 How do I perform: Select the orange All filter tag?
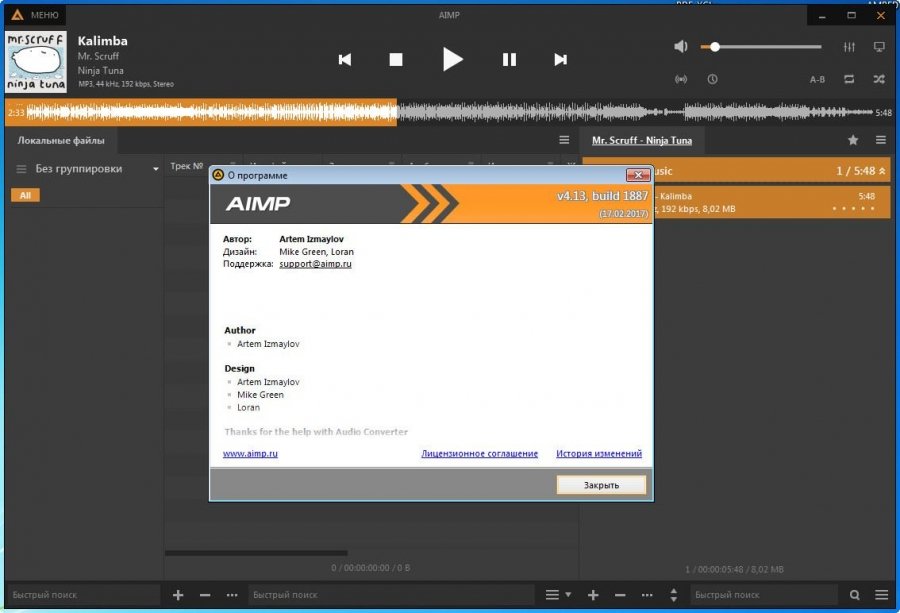[25, 195]
